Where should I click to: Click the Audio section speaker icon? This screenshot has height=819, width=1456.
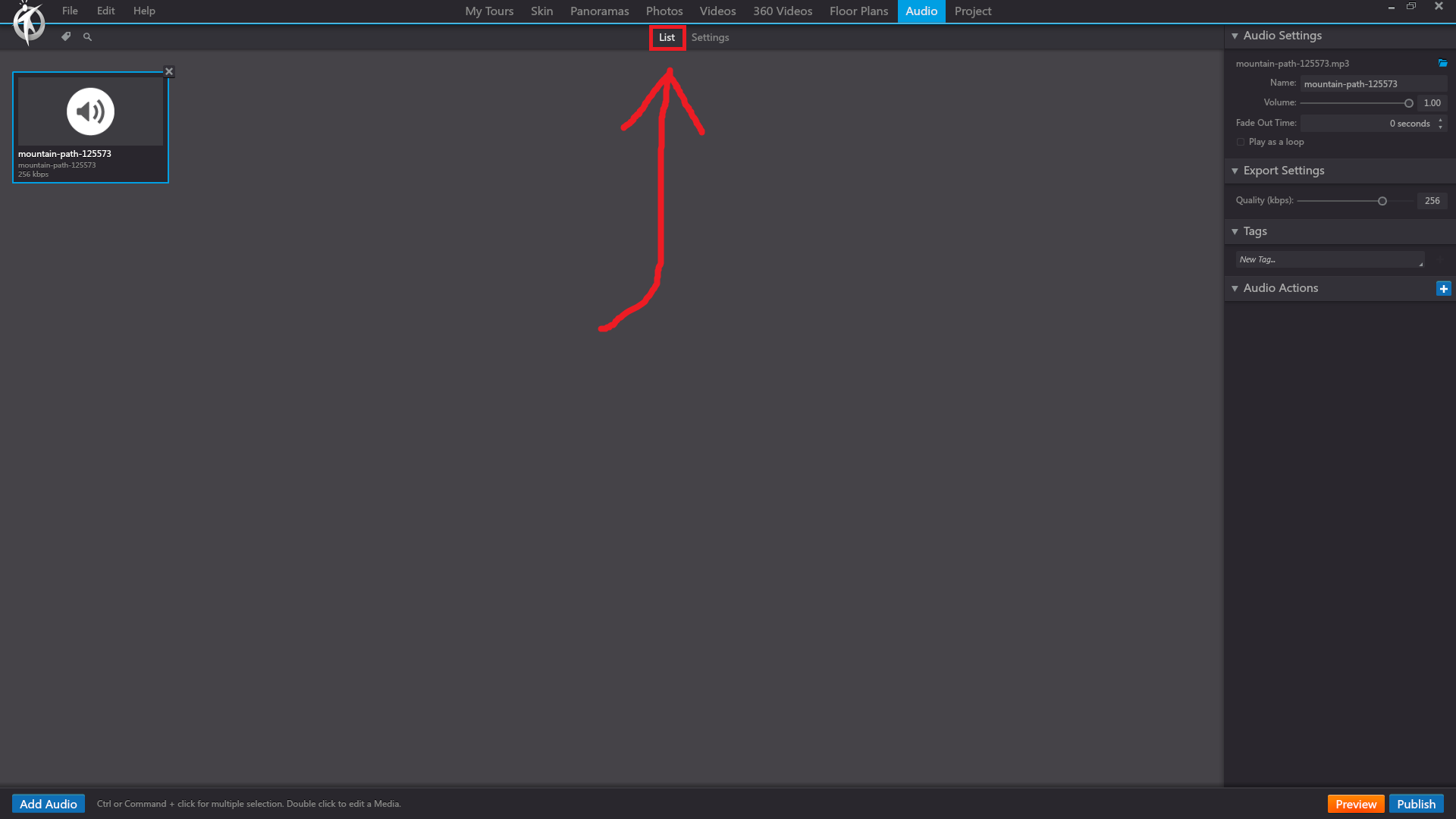(x=90, y=111)
